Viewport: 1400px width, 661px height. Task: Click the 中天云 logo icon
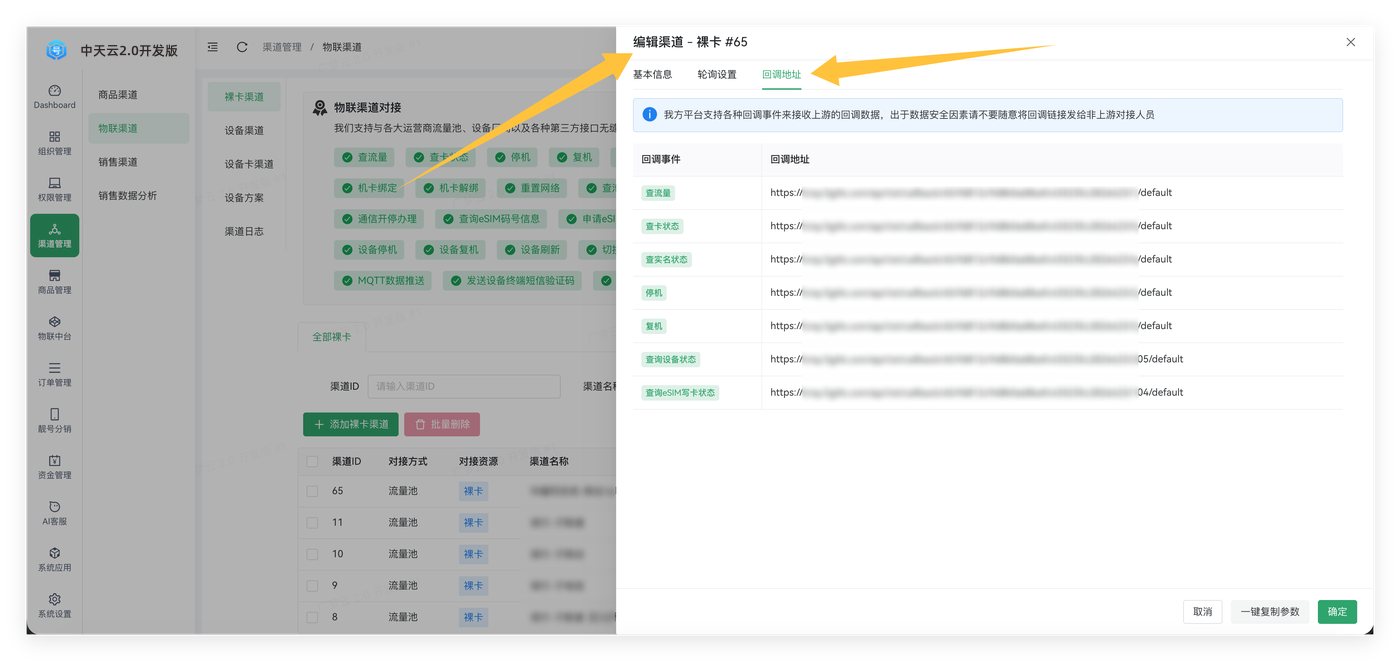coord(57,50)
